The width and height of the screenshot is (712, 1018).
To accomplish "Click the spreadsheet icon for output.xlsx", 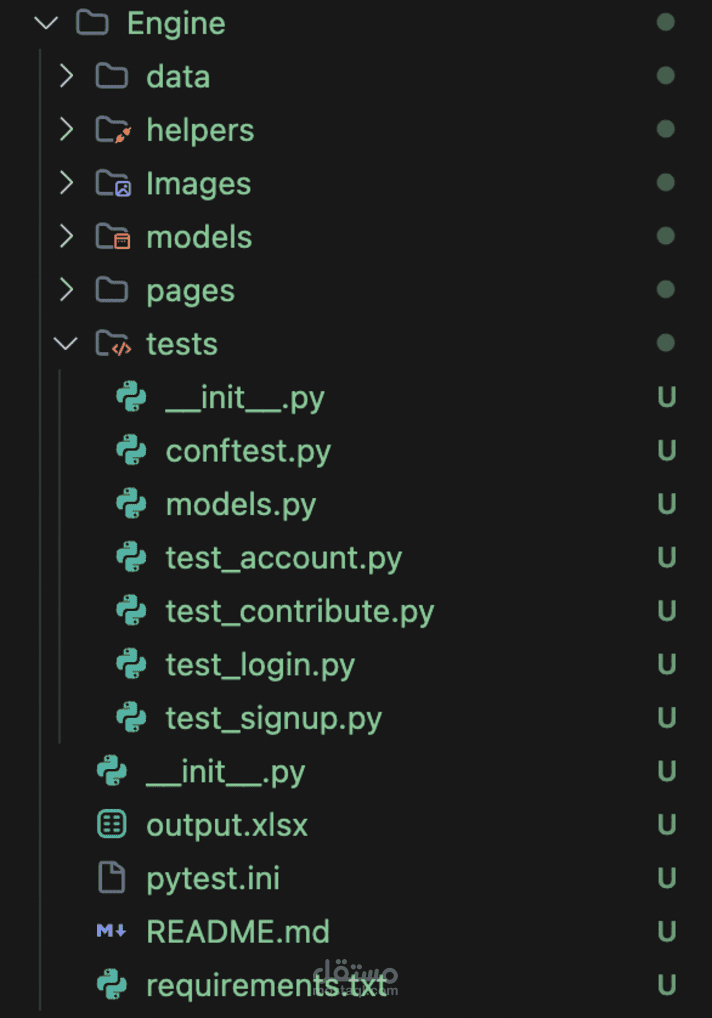I will pos(112,825).
